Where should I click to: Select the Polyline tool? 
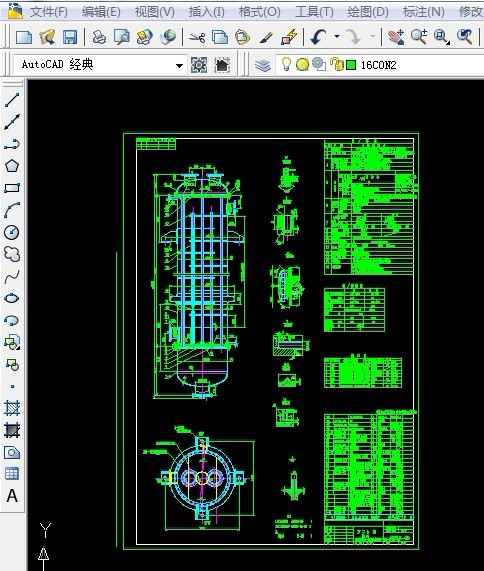pyautogui.click(x=12, y=145)
